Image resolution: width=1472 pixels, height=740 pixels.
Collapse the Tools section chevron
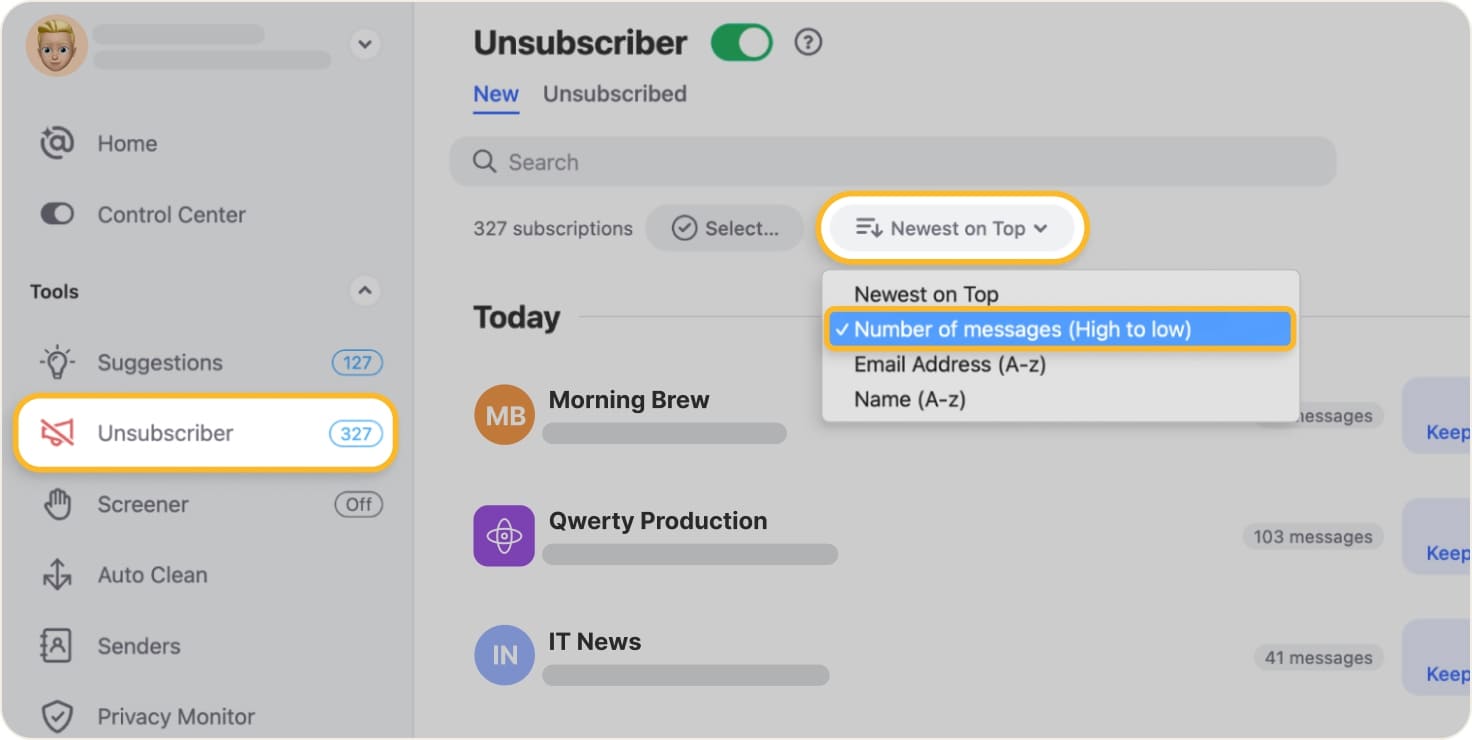pyautogui.click(x=366, y=291)
